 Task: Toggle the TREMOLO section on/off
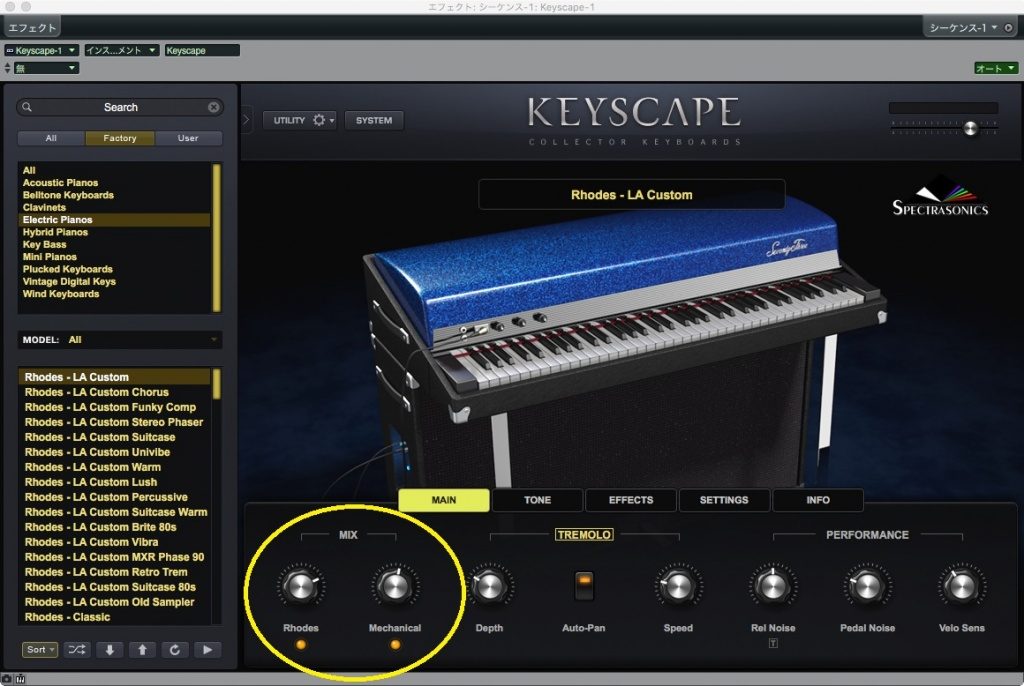point(584,534)
